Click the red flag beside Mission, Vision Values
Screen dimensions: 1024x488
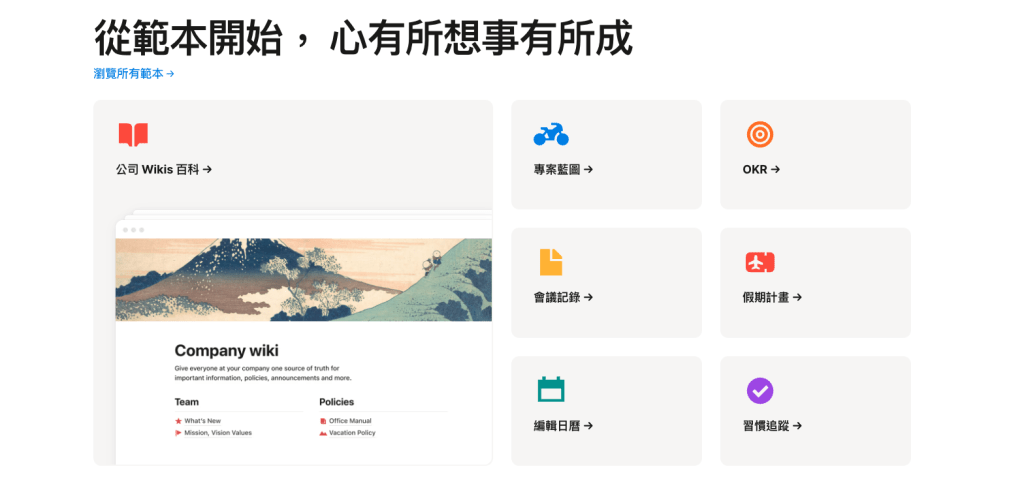click(x=178, y=432)
